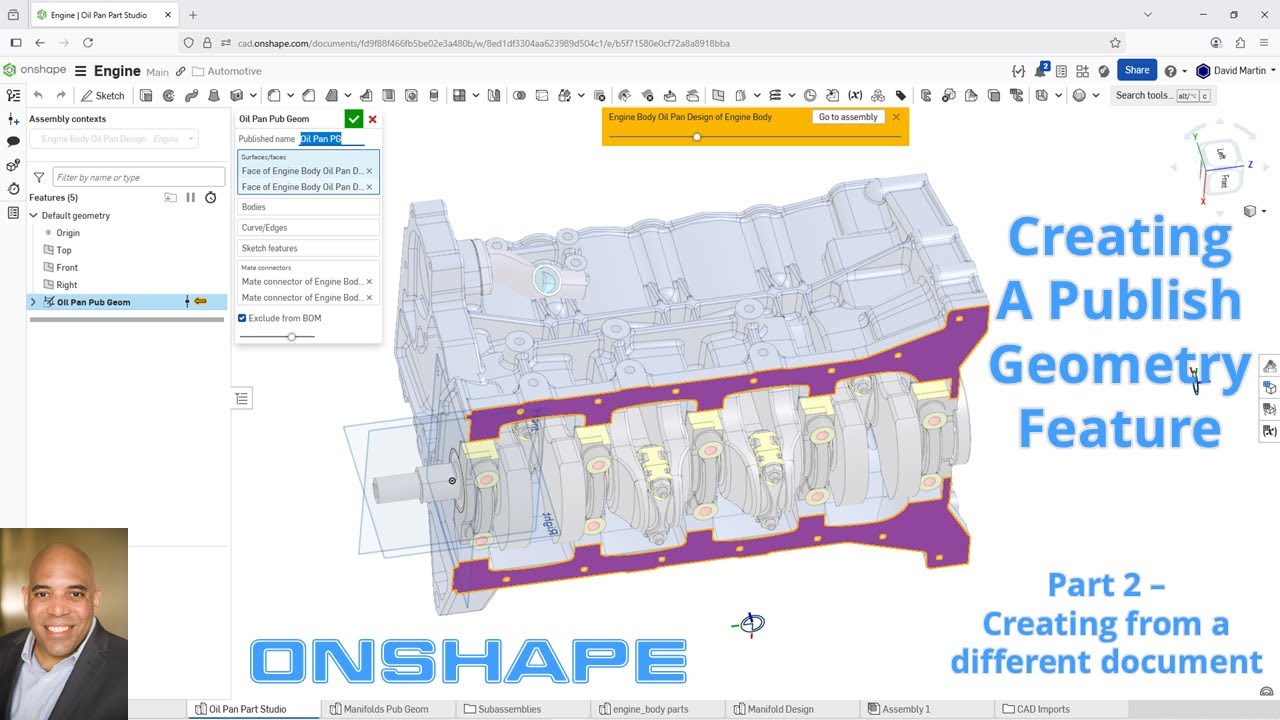Click the Redo arrow in toolbar
This screenshot has width=1280, height=720.
pos(61,96)
